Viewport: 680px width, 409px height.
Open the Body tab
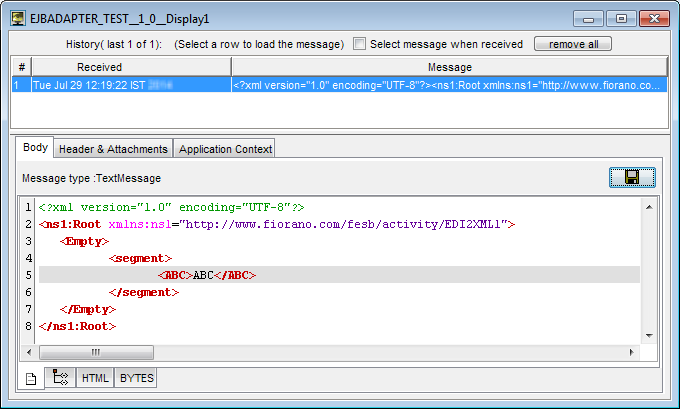35,148
